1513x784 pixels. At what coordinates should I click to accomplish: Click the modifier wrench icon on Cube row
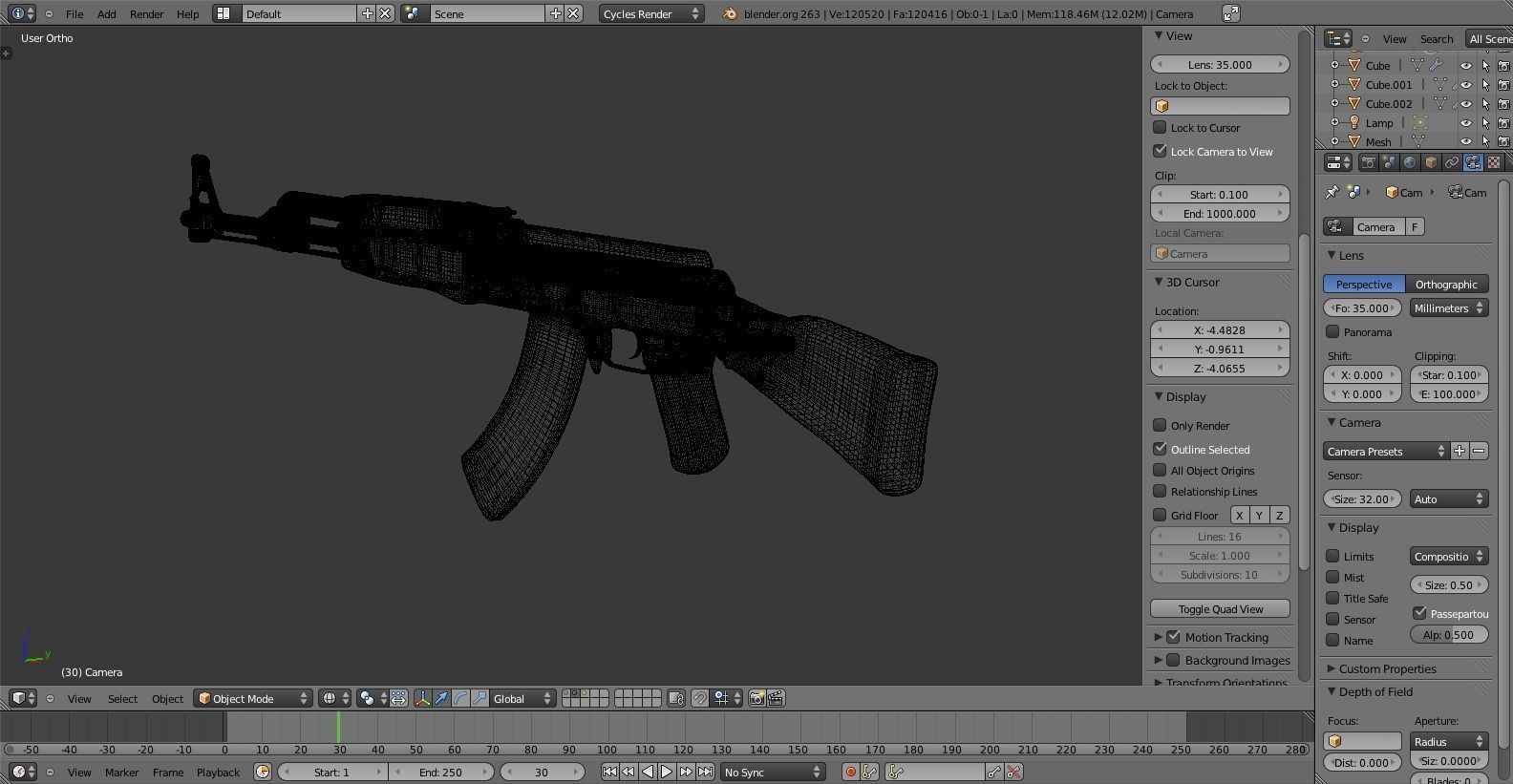1436,66
